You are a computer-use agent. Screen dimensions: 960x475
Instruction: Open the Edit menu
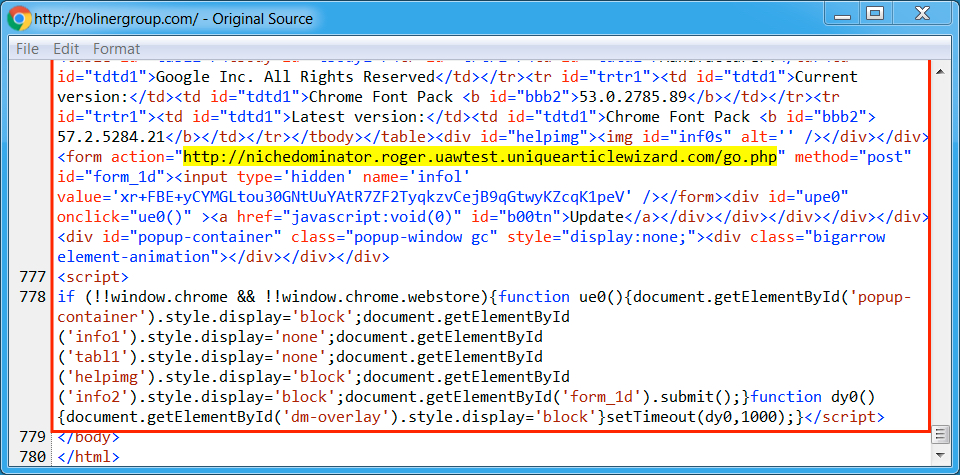(x=66, y=48)
